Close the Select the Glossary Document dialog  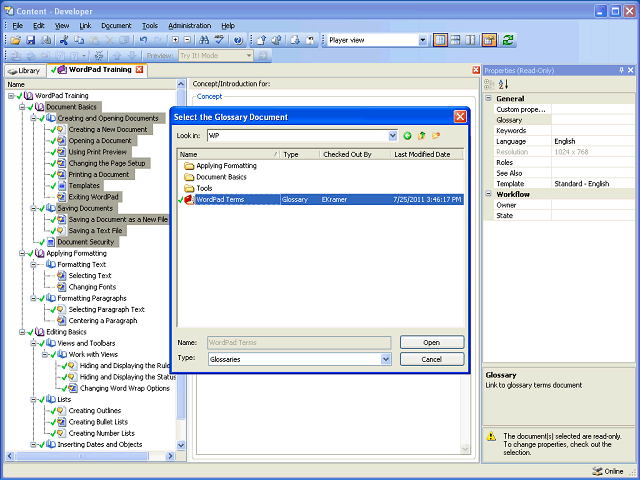coord(460,117)
